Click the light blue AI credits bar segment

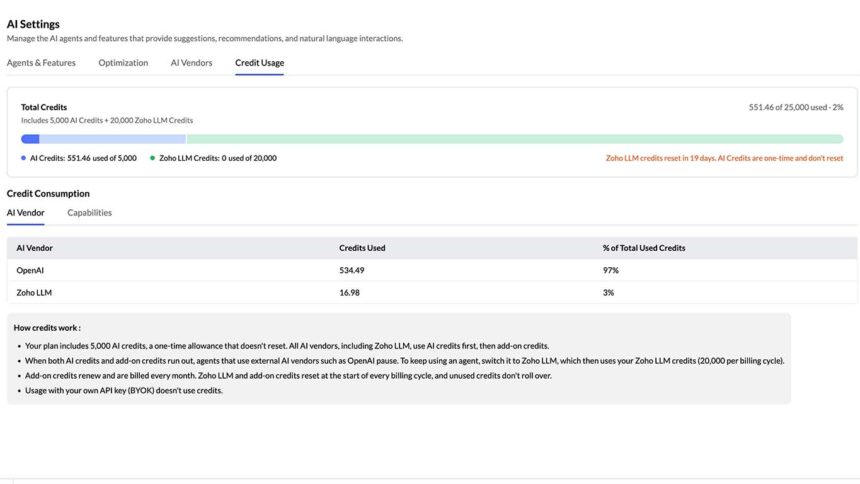112,139
